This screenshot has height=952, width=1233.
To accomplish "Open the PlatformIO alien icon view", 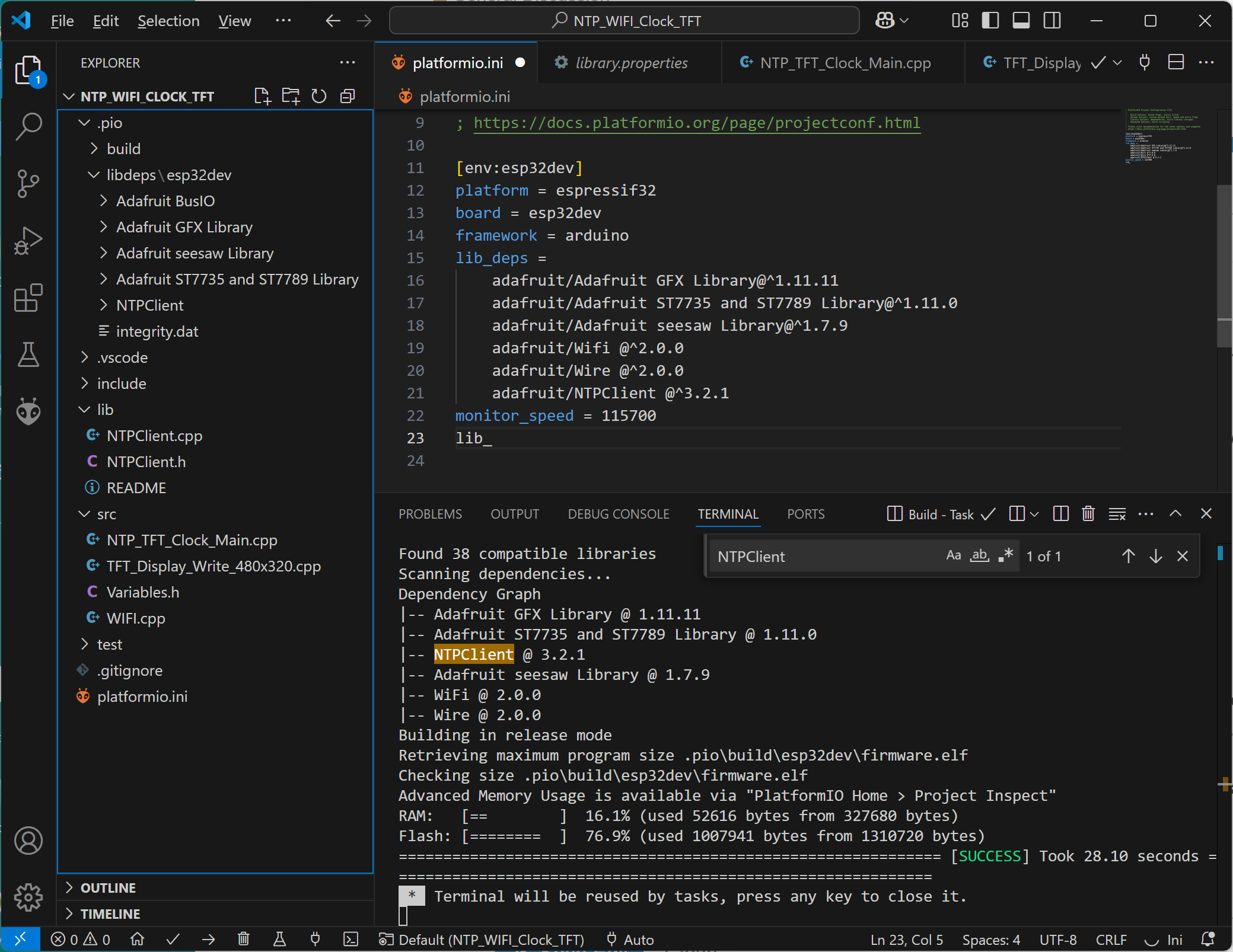I will [28, 411].
